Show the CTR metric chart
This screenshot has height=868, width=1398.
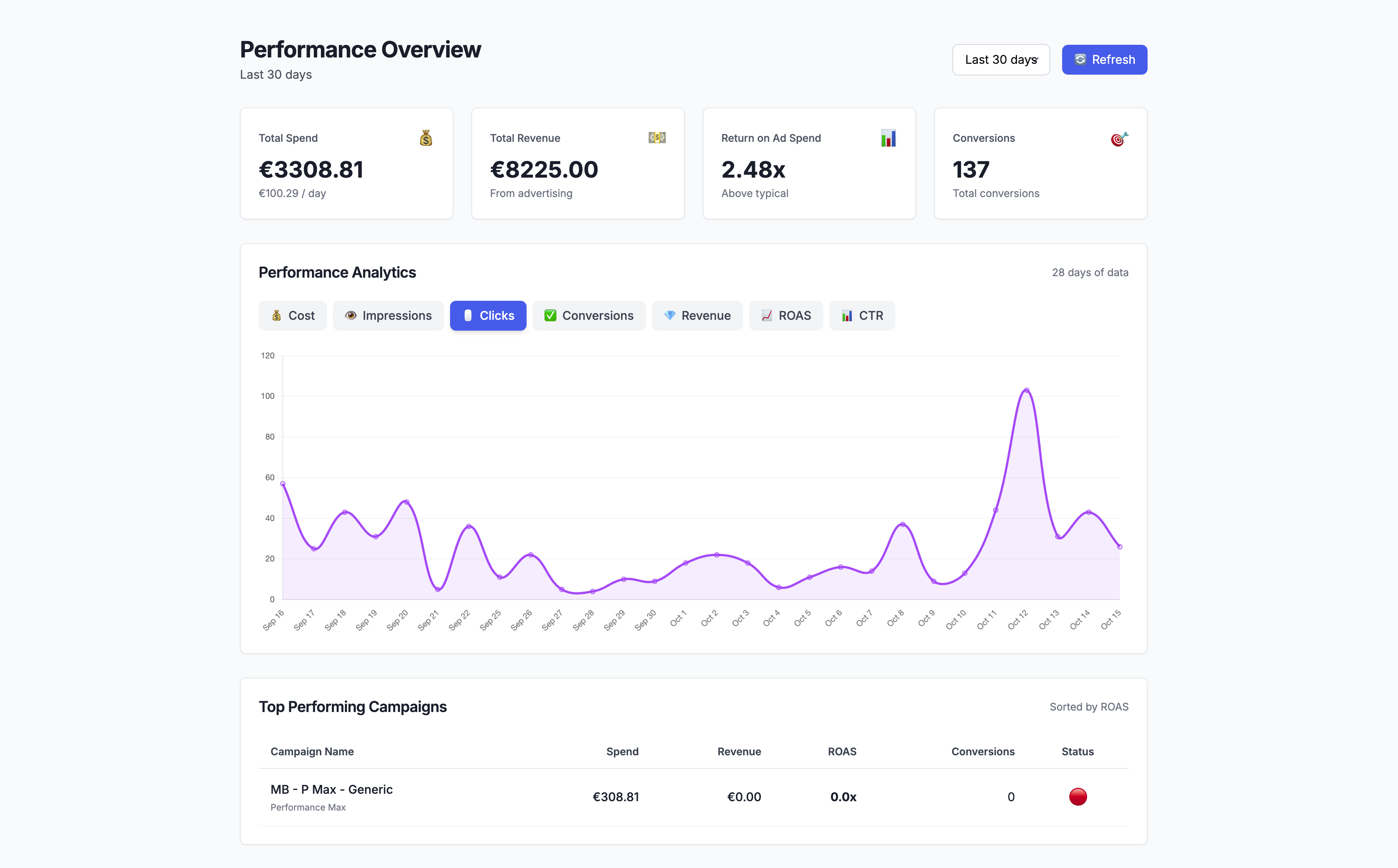pos(861,316)
